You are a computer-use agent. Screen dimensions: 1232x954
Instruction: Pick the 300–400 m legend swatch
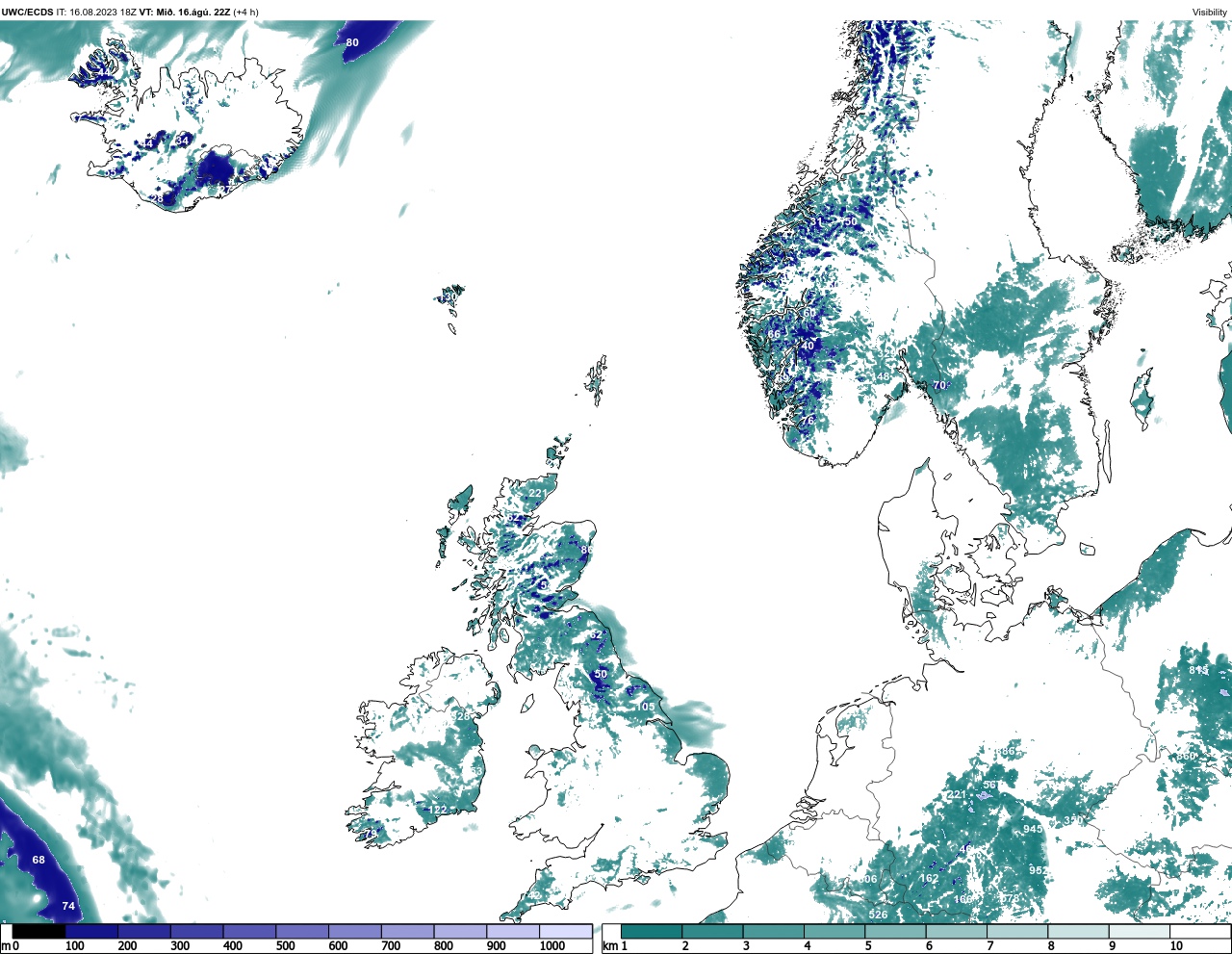[x=196, y=932]
